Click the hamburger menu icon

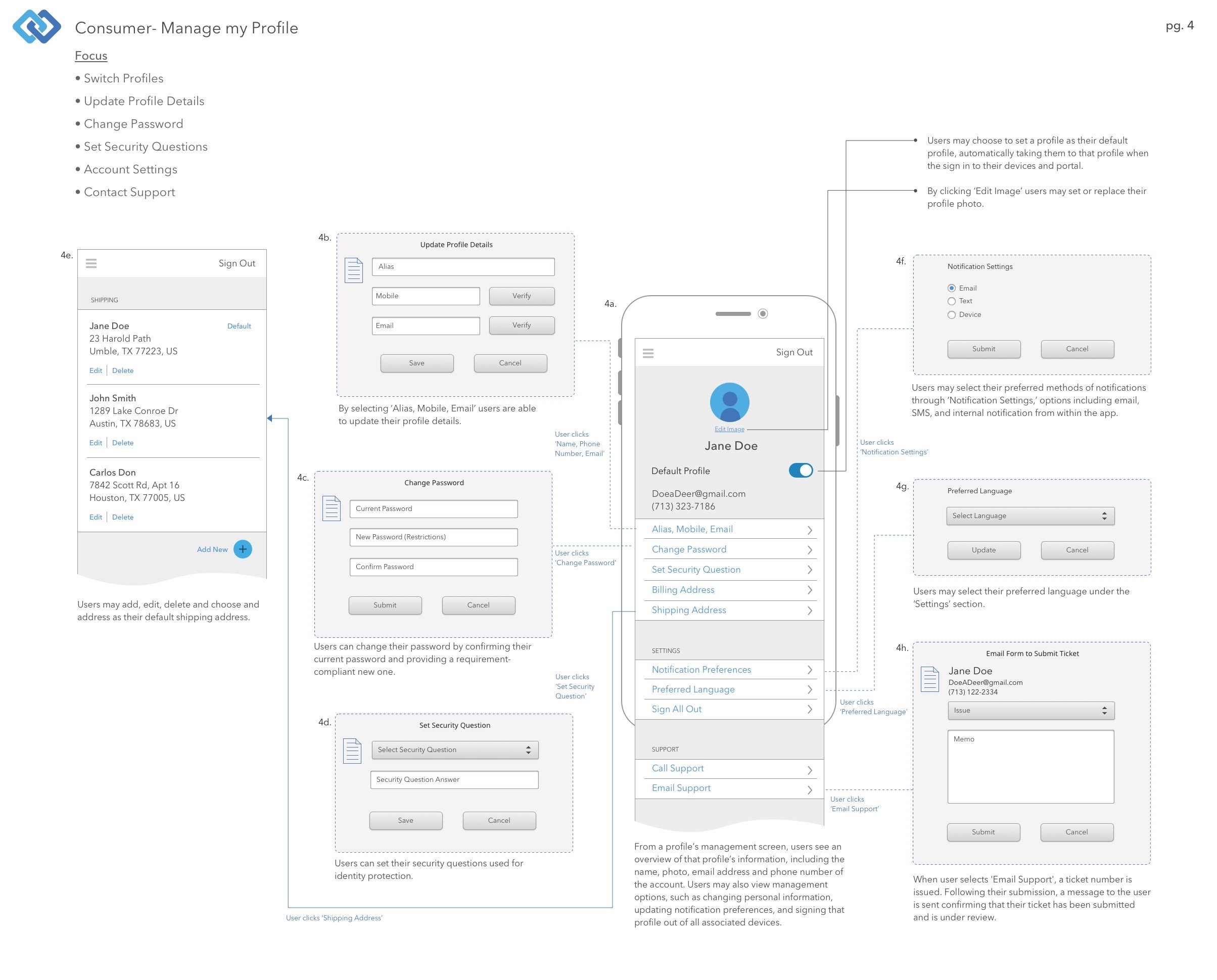pos(650,351)
